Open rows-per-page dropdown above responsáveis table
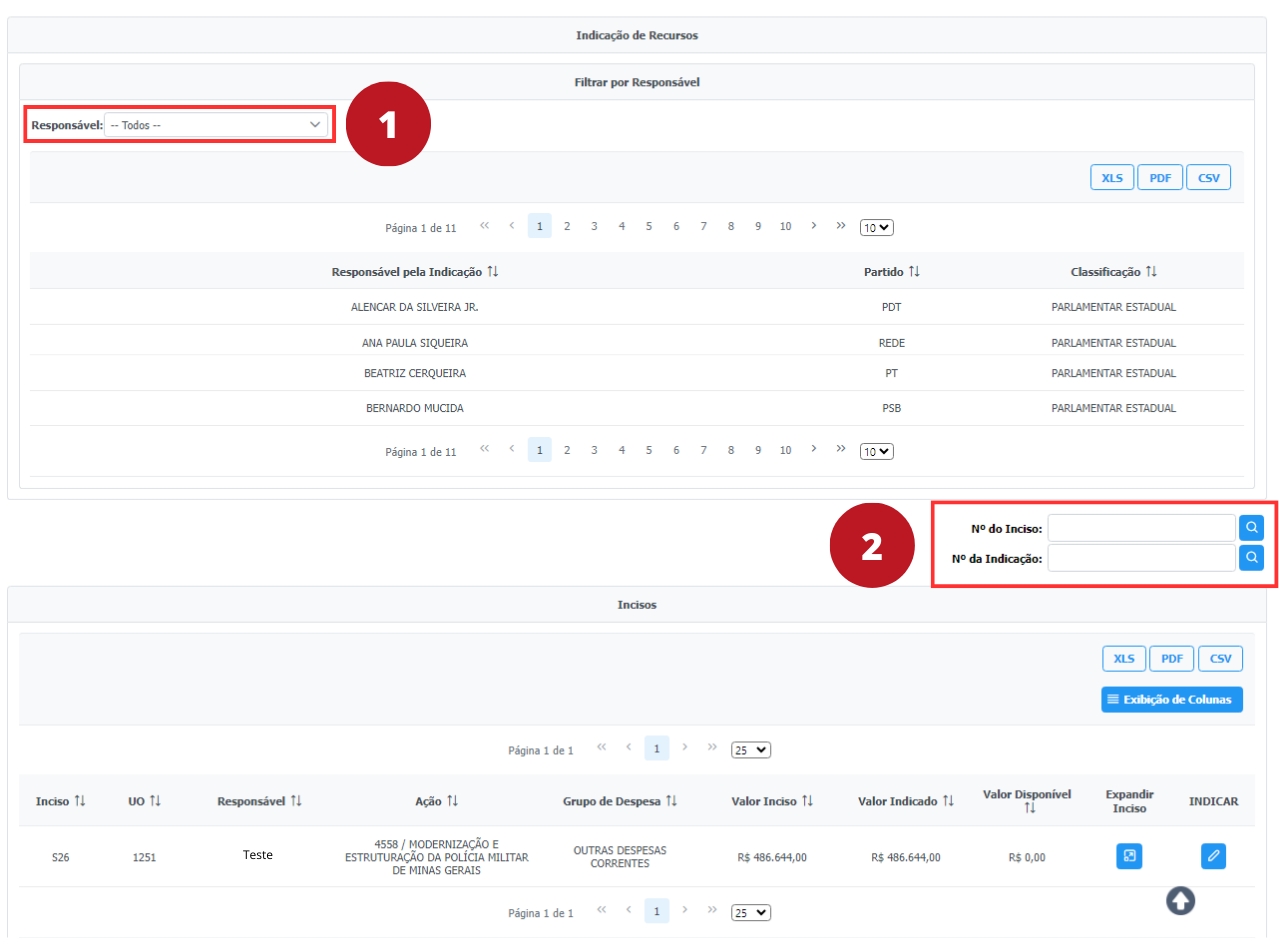1279x950 pixels. click(x=877, y=227)
